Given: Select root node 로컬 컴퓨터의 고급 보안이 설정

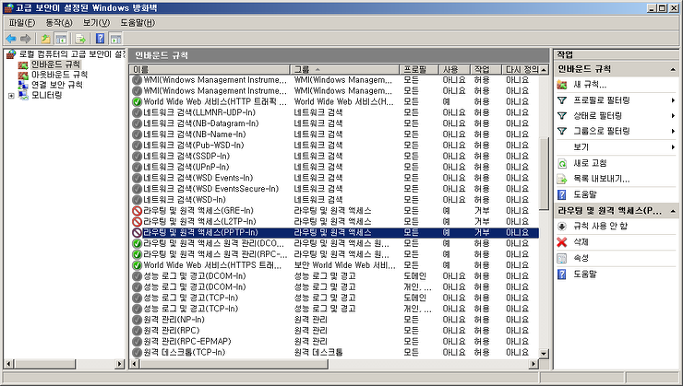Looking at the screenshot, I should tap(72, 54).
